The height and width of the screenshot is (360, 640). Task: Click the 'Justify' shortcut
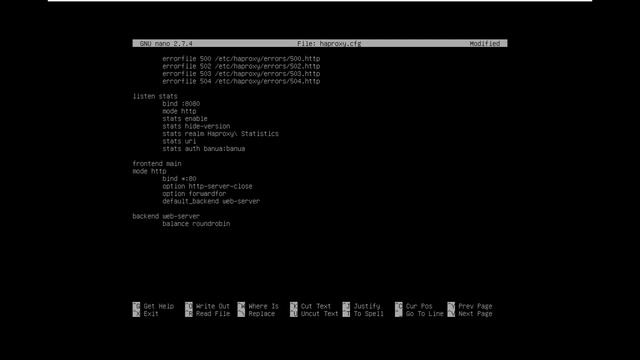[362, 306]
